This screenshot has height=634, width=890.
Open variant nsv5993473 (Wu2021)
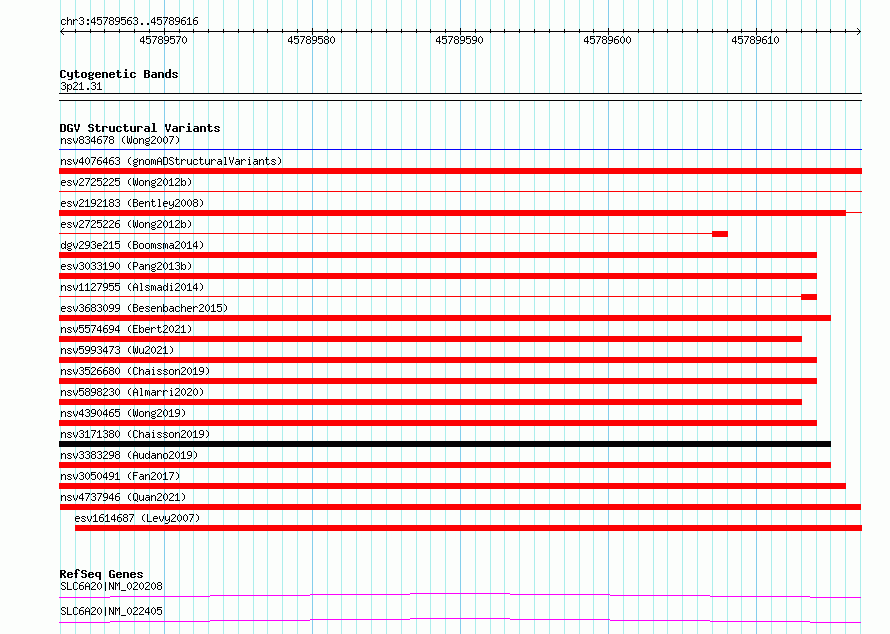(117, 350)
